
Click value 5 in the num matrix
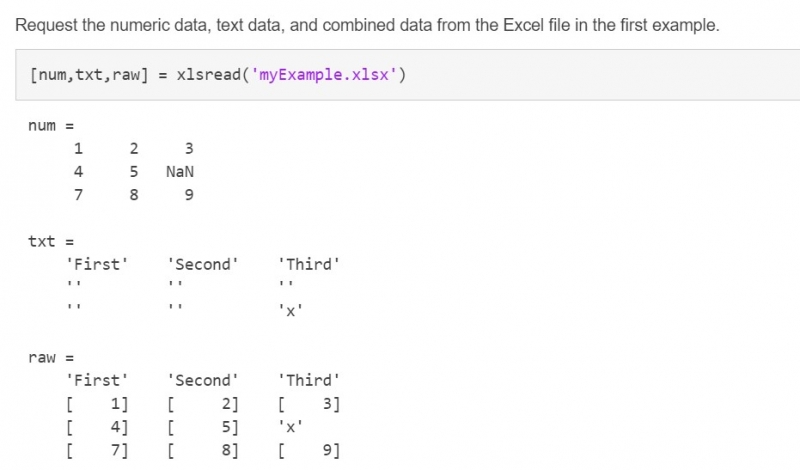[x=133, y=171]
